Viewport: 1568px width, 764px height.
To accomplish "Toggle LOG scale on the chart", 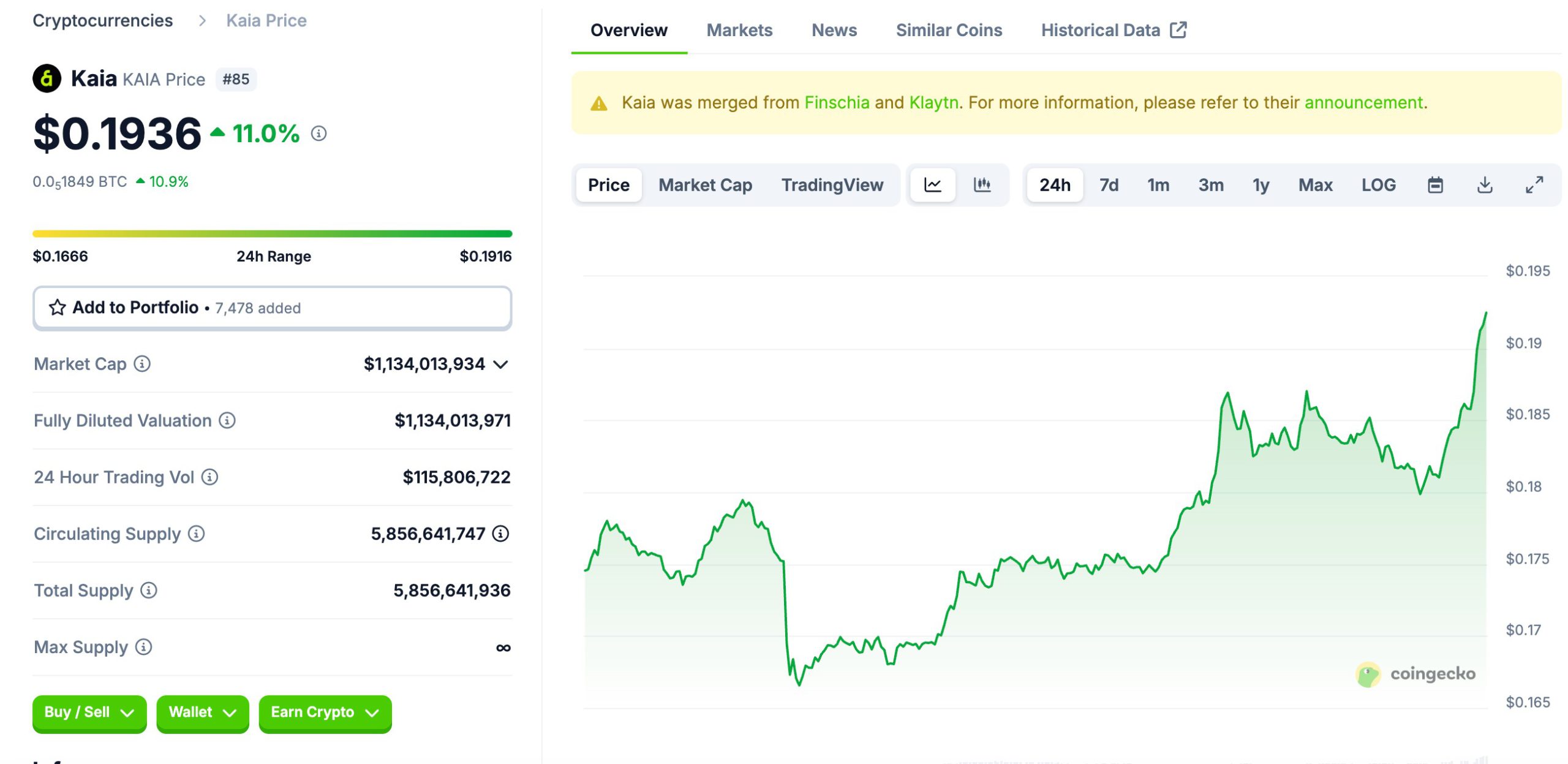I will (x=1378, y=184).
